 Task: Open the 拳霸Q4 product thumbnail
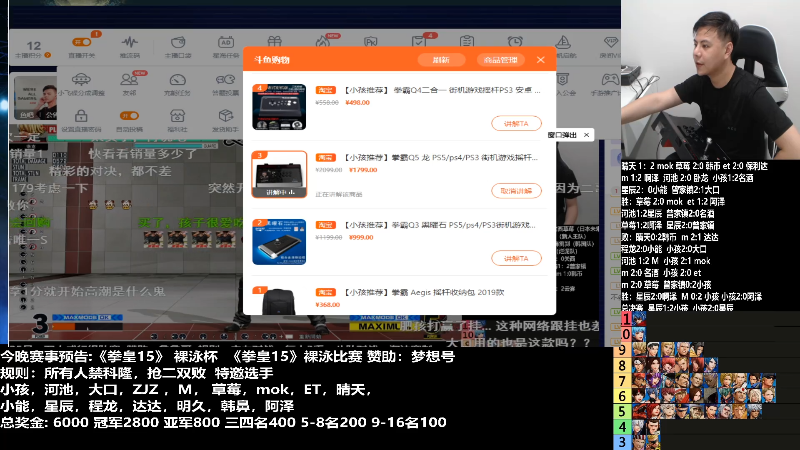coord(279,107)
